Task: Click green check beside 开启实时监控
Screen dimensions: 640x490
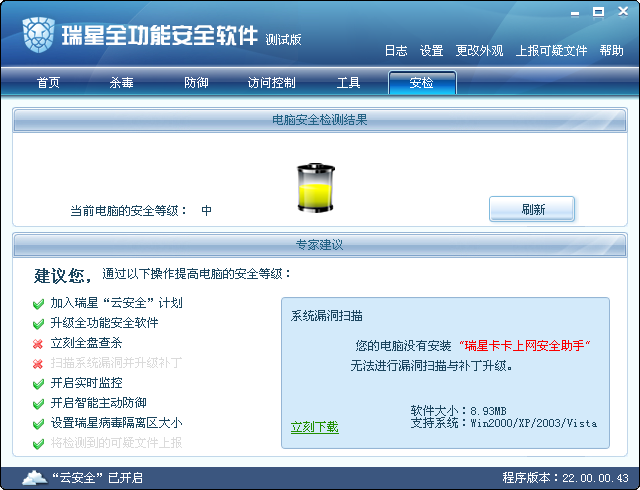Action: [38, 384]
